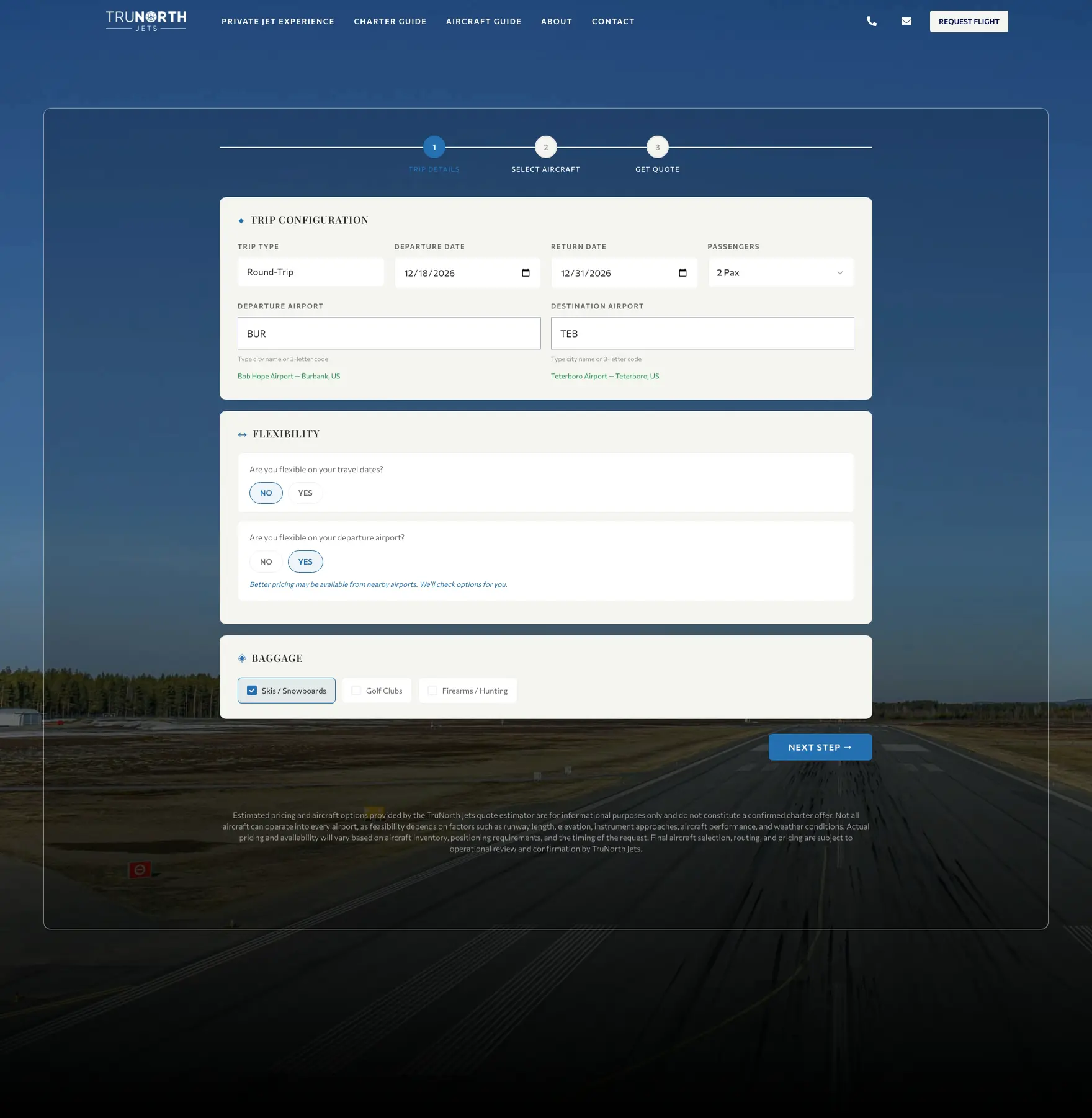Click the Request Flight button
This screenshot has height=1118, width=1092.
(969, 21)
